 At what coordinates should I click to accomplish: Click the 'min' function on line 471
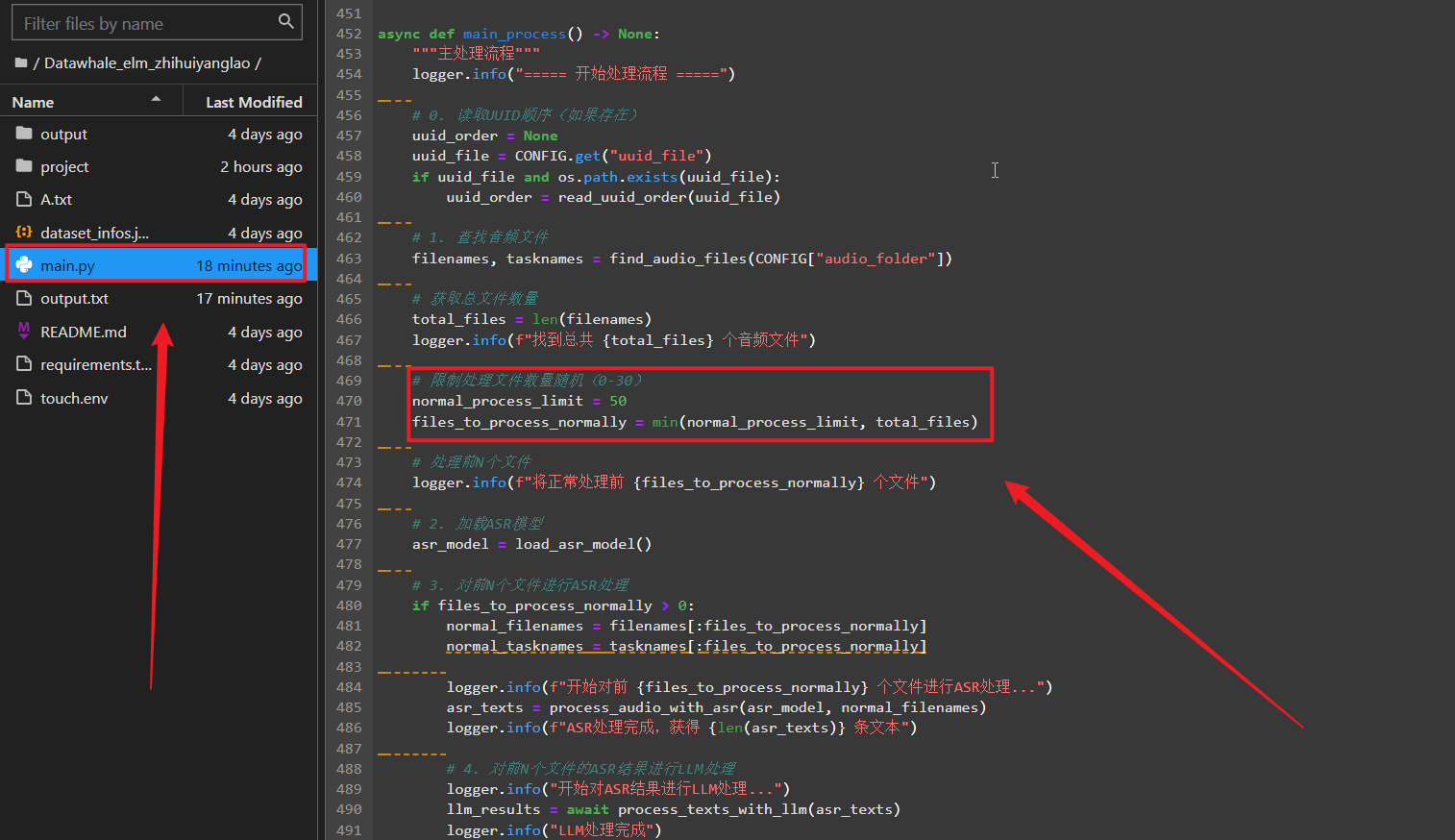point(665,422)
